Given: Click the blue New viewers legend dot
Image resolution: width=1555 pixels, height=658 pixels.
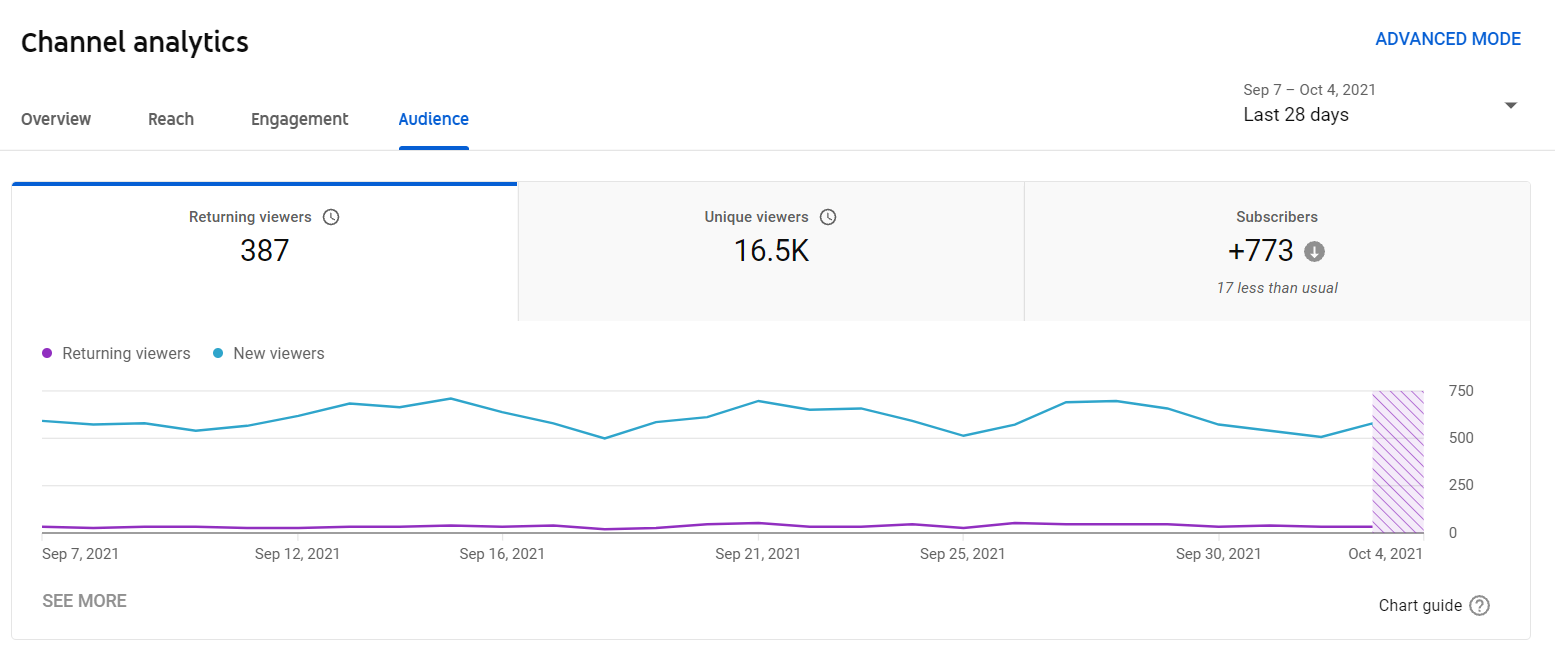Looking at the screenshot, I should (217, 353).
